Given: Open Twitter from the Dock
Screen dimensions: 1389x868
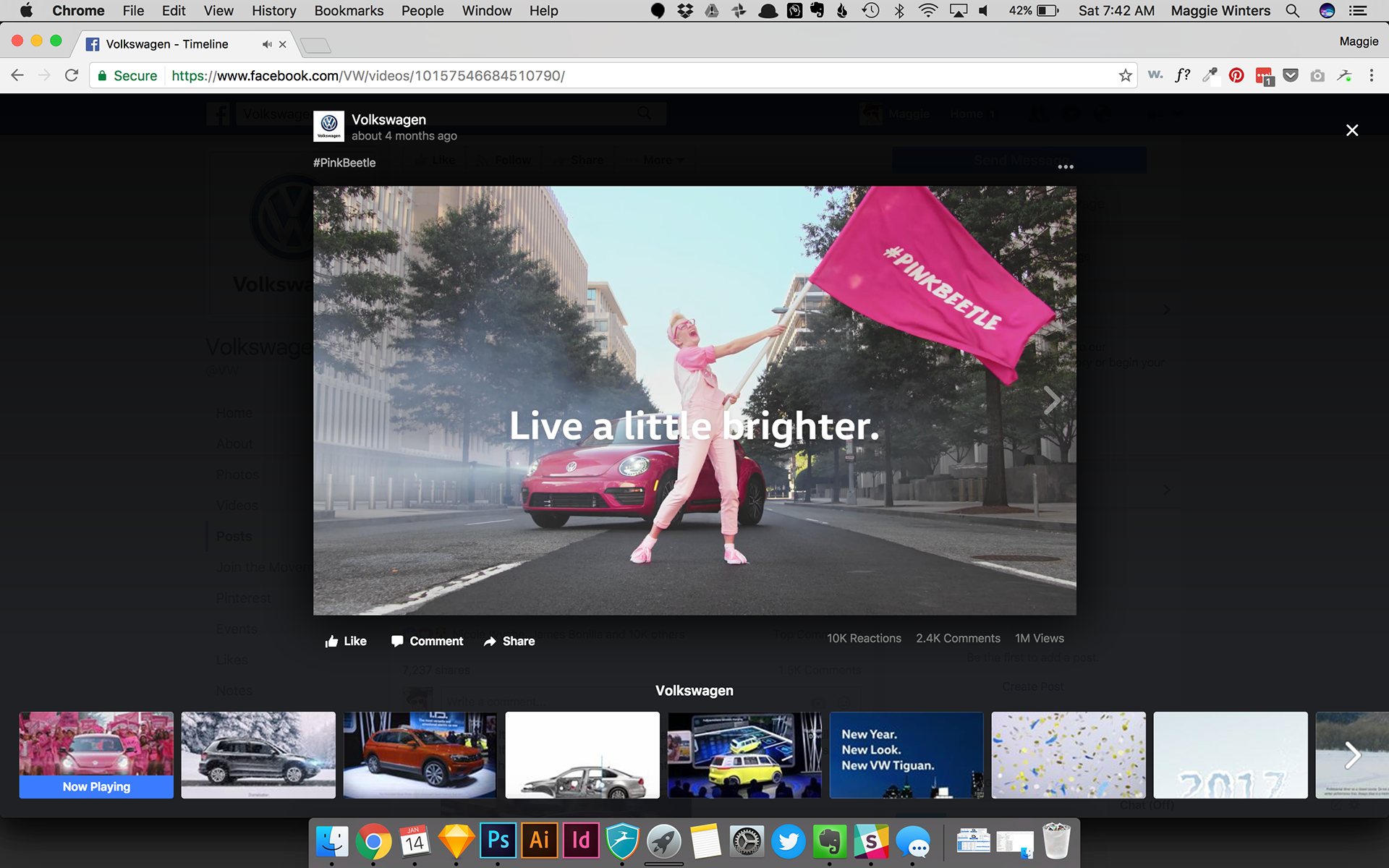Looking at the screenshot, I should tap(789, 842).
